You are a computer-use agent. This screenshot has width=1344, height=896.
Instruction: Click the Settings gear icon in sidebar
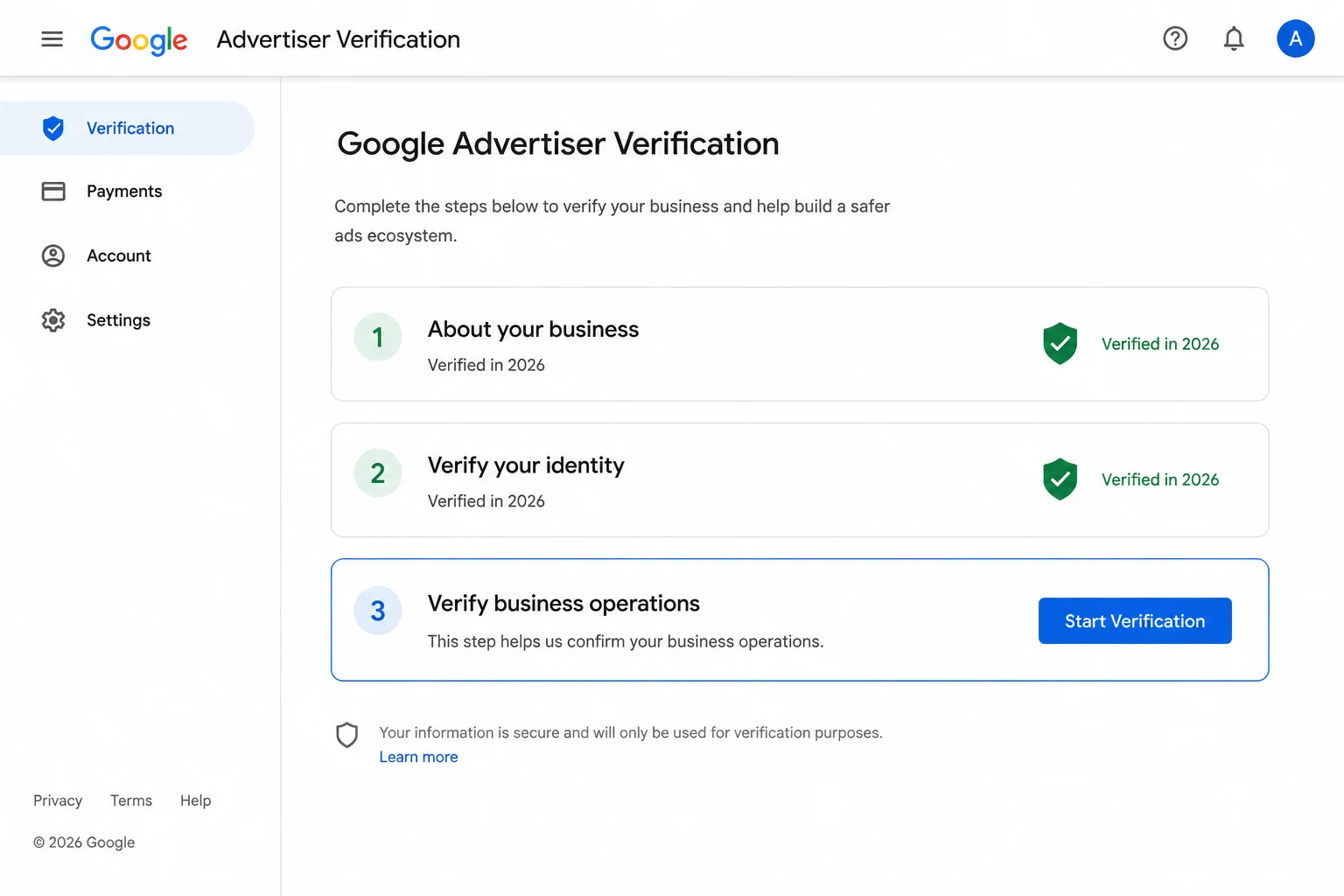coord(53,320)
